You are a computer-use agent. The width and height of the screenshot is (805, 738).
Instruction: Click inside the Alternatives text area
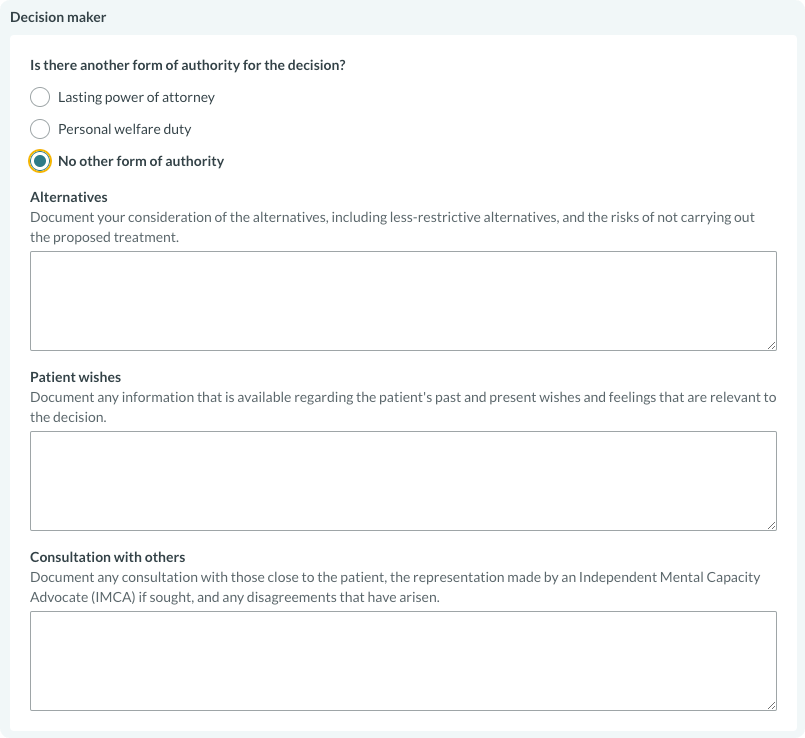click(x=403, y=300)
